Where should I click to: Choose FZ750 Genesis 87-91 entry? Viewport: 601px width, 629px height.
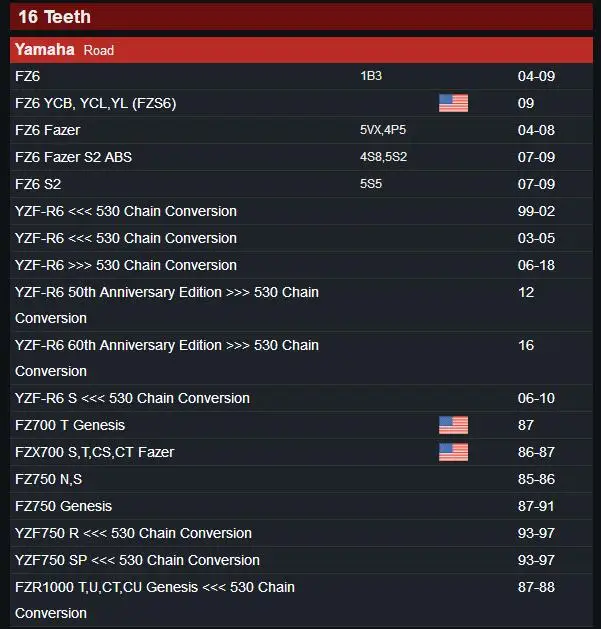coord(301,506)
